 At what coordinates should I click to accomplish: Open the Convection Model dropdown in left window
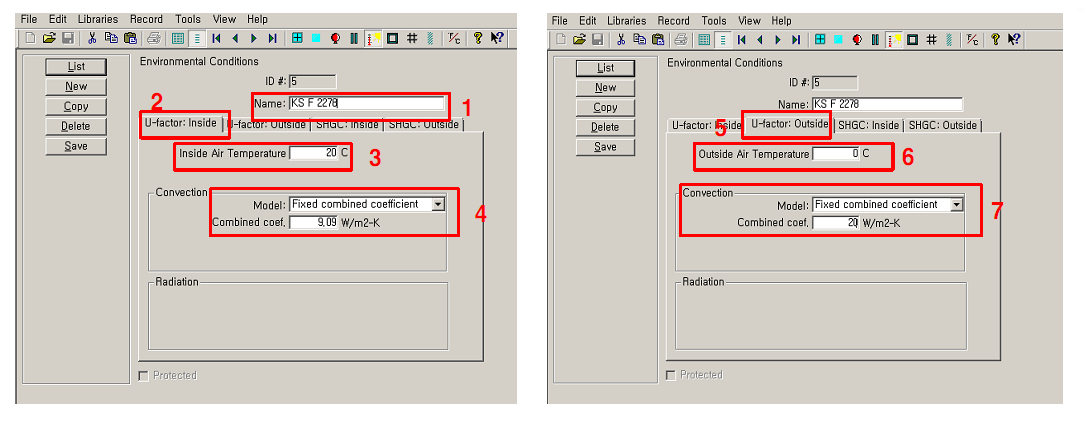437,204
